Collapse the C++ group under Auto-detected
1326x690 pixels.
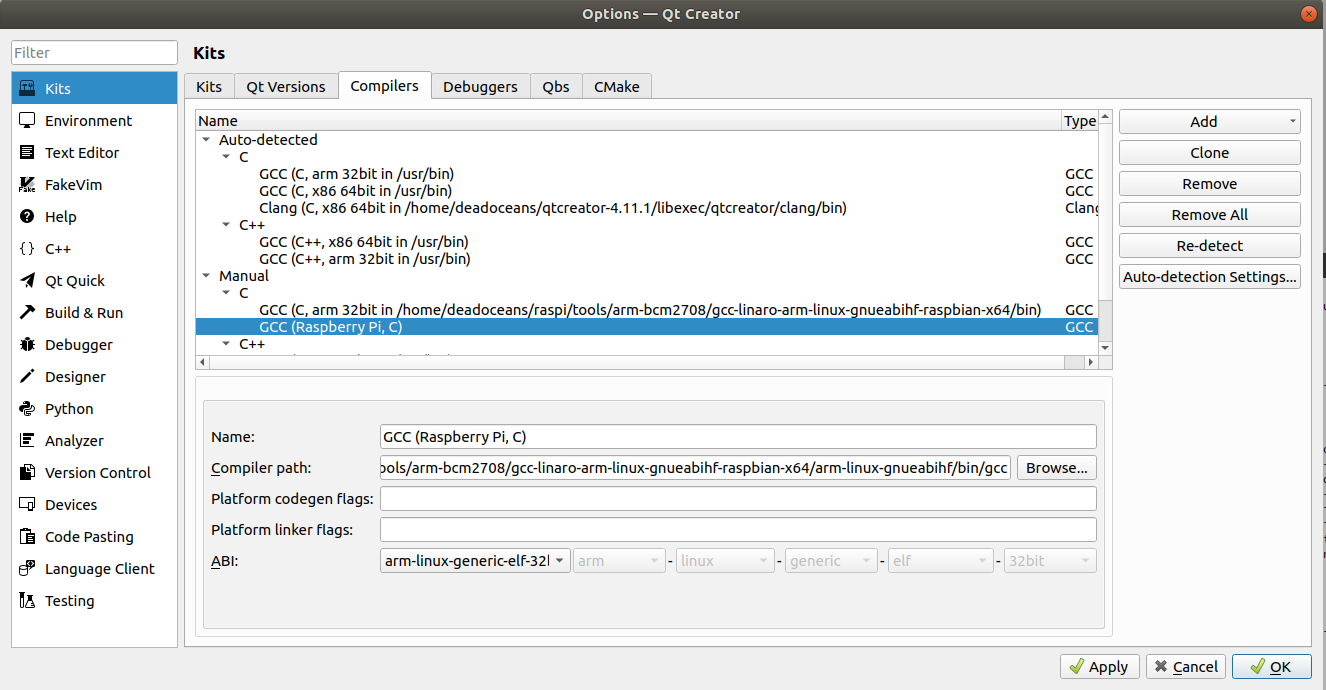point(227,225)
